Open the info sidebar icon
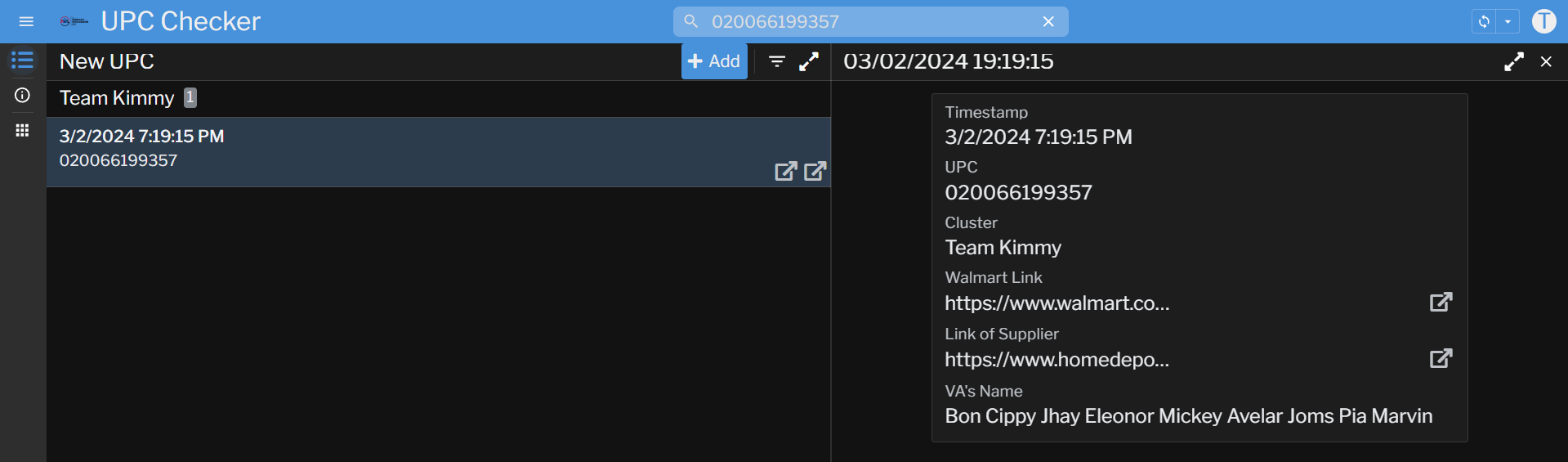 coord(22,96)
